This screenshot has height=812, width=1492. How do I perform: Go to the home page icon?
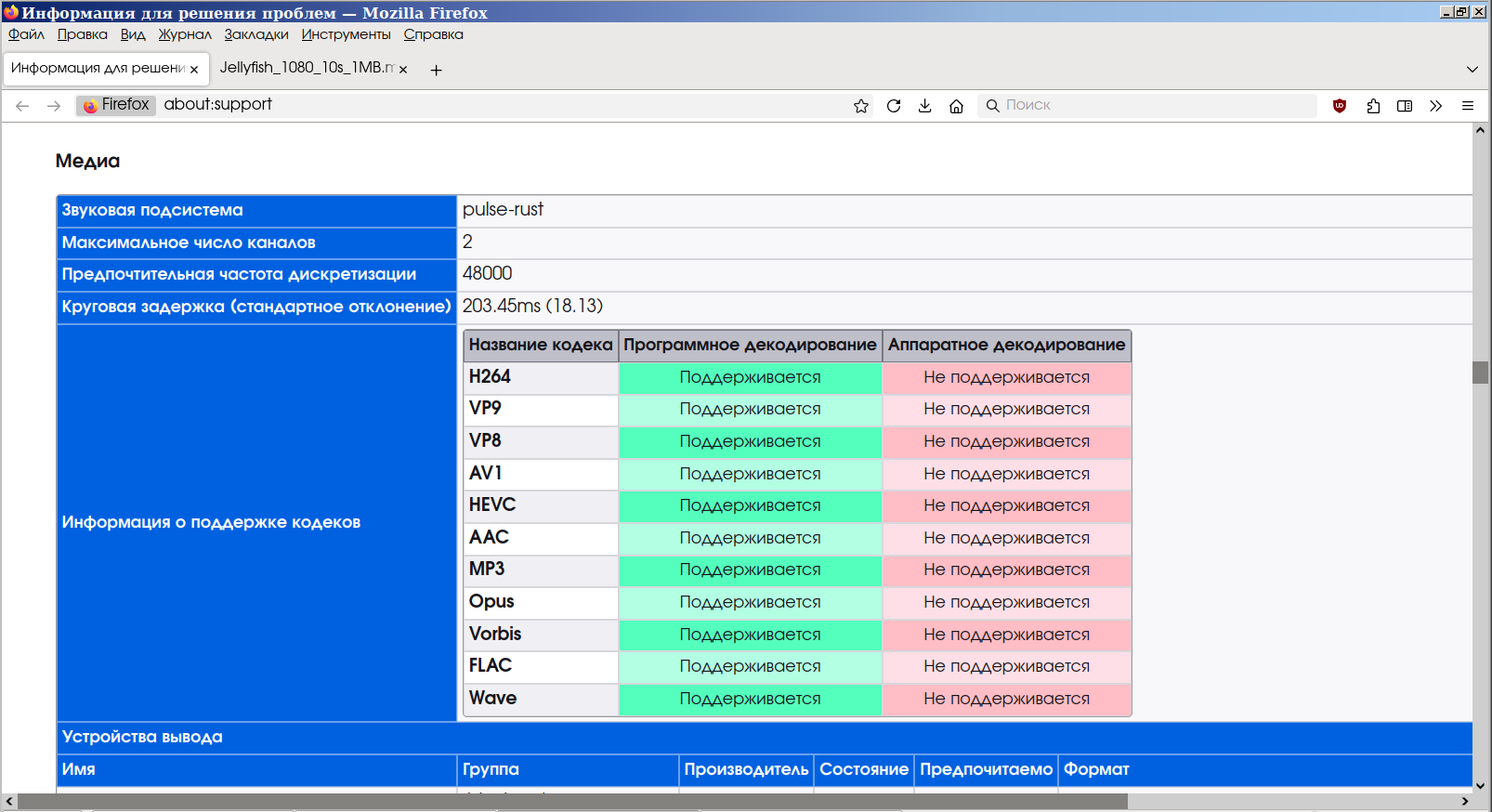[x=956, y=106]
